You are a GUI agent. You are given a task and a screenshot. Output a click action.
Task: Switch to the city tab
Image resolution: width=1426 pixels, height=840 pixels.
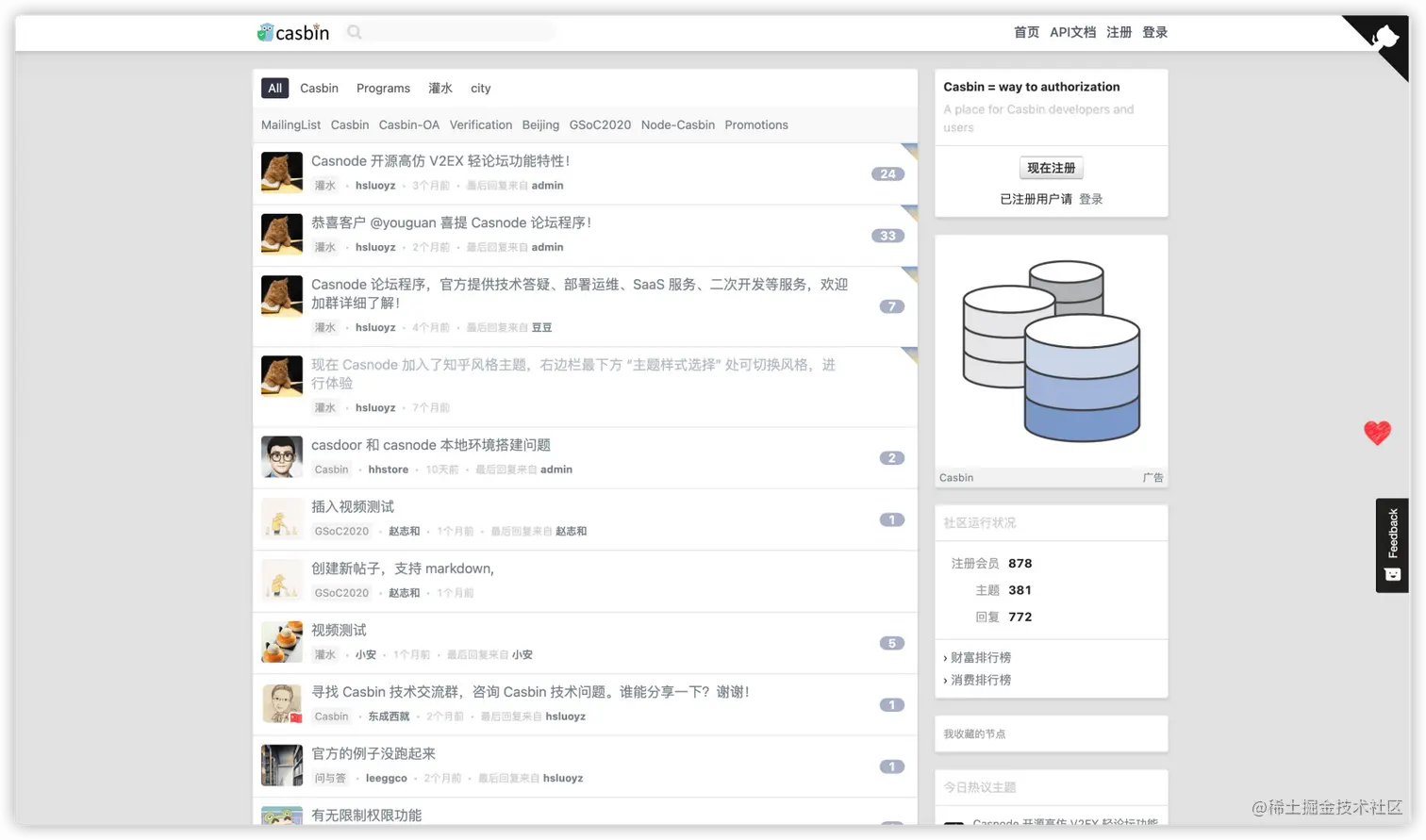click(481, 88)
